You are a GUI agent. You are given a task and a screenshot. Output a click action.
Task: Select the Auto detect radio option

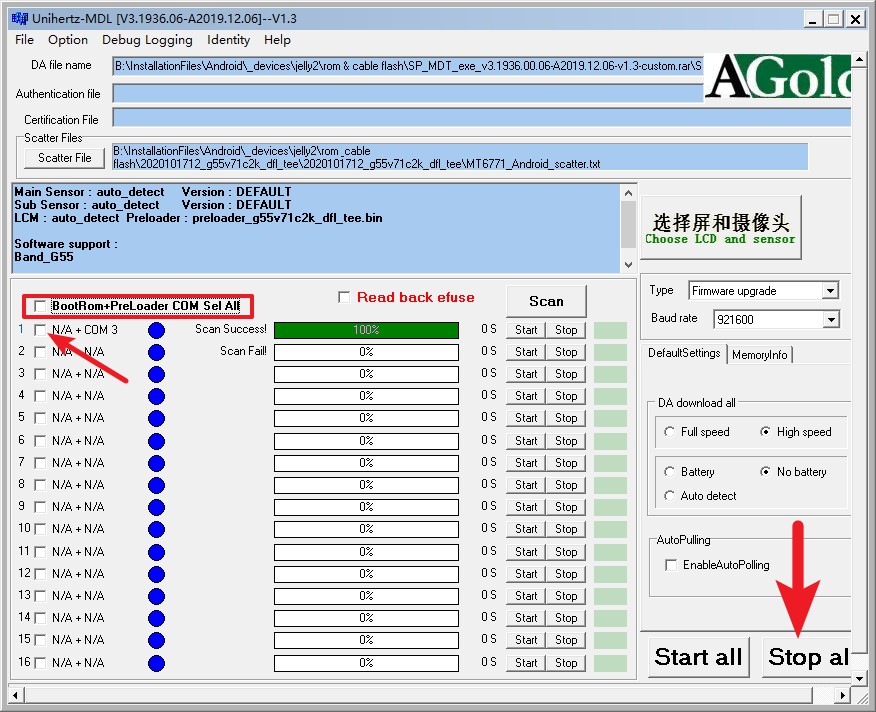669,496
